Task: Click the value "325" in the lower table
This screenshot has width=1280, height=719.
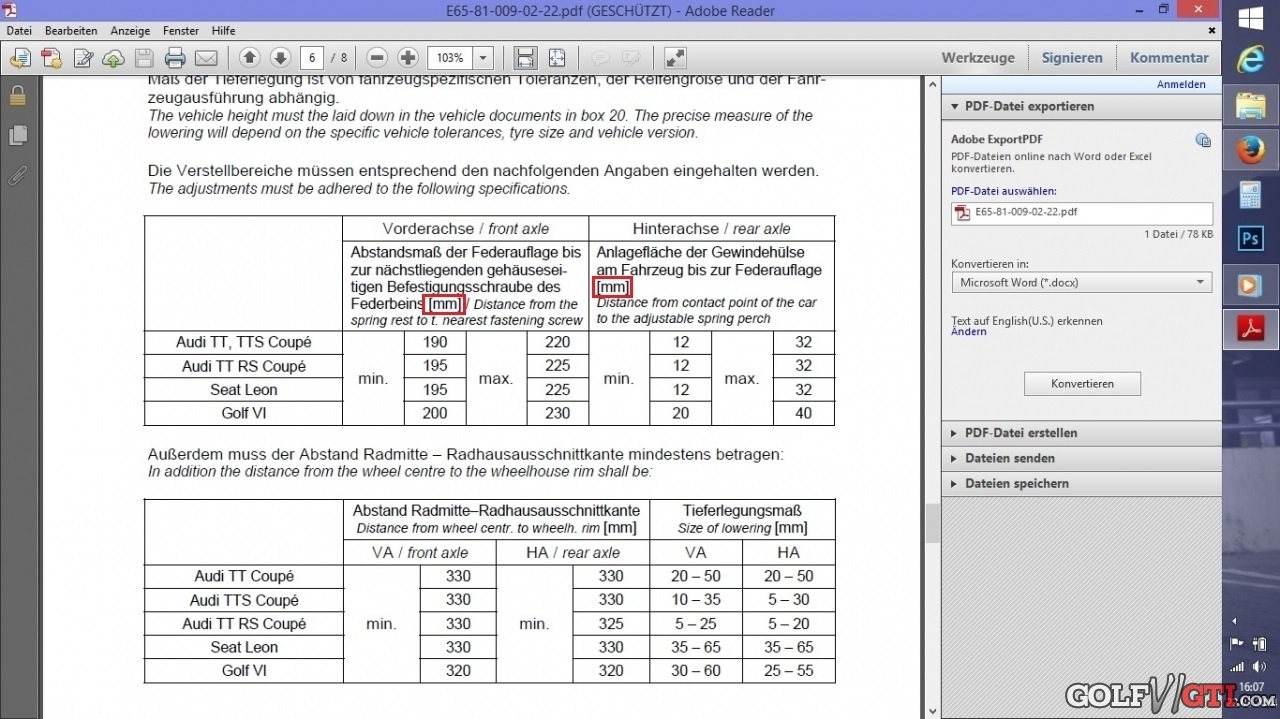Action: point(610,623)
